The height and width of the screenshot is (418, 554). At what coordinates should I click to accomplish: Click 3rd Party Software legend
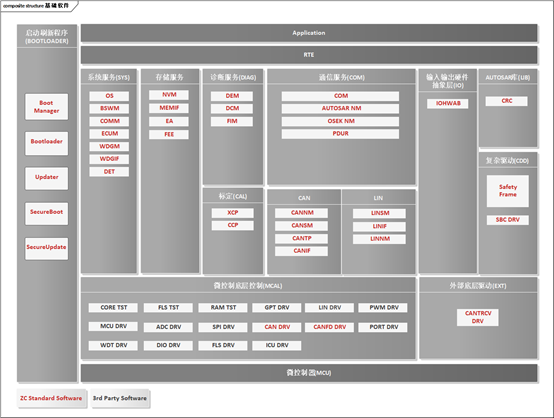pyautogui.click(x=120, y=398)
